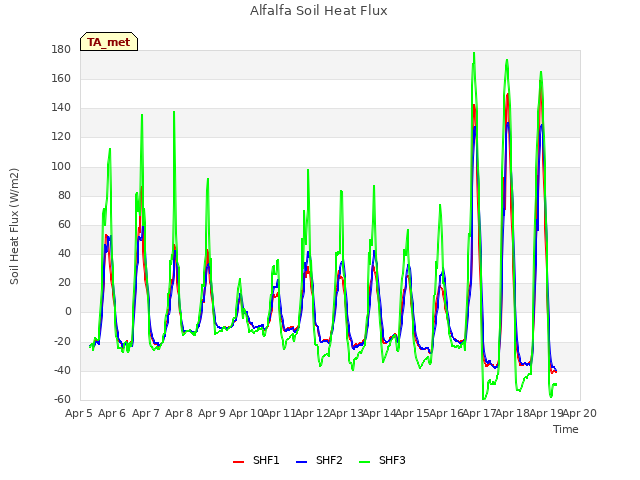Toggle the SHF3 legend entry

382,460
